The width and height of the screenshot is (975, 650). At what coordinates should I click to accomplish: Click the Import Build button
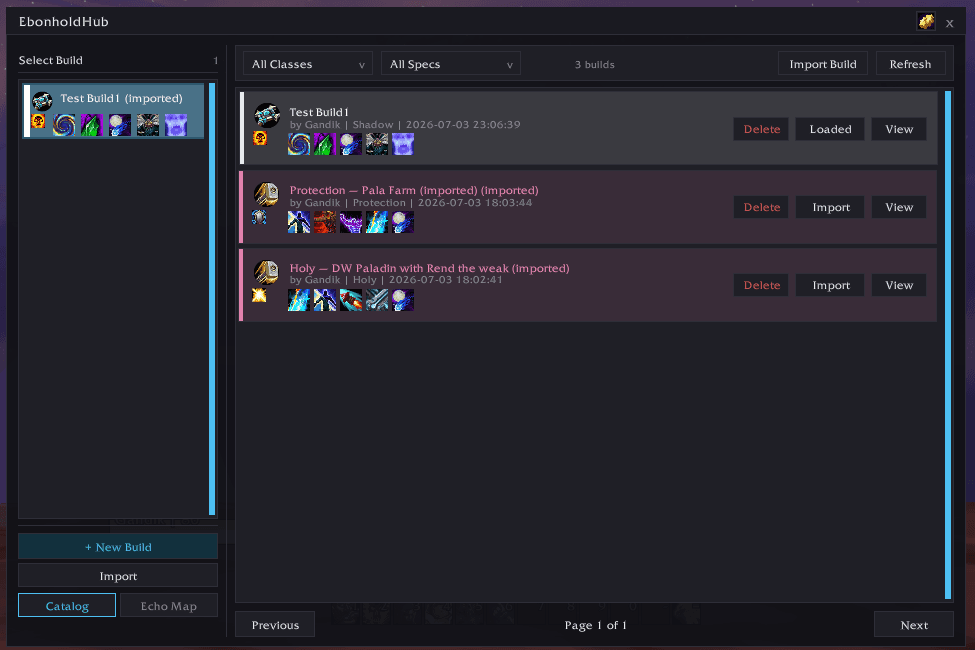click(823, 63)
